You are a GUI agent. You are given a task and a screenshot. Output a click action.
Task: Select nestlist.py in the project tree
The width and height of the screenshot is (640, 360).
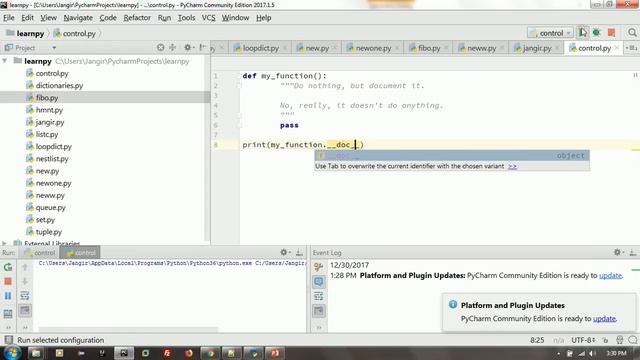tap(52, 159)
